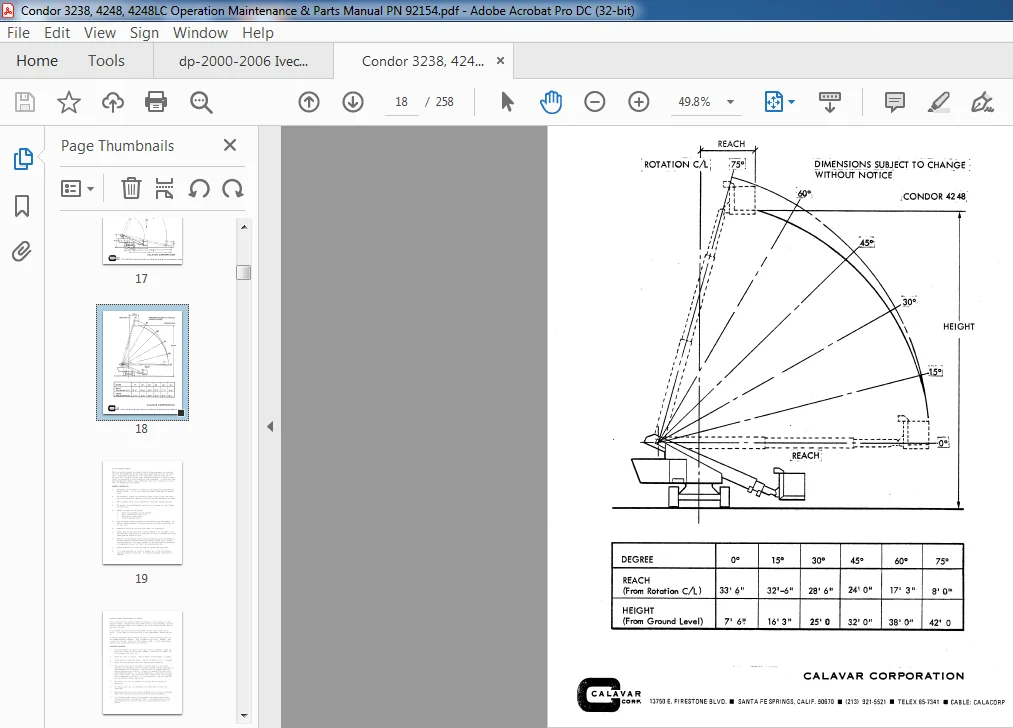
Task: Go to previous page with up arrow
Action: pyautogui.click(x=309, y=102)
